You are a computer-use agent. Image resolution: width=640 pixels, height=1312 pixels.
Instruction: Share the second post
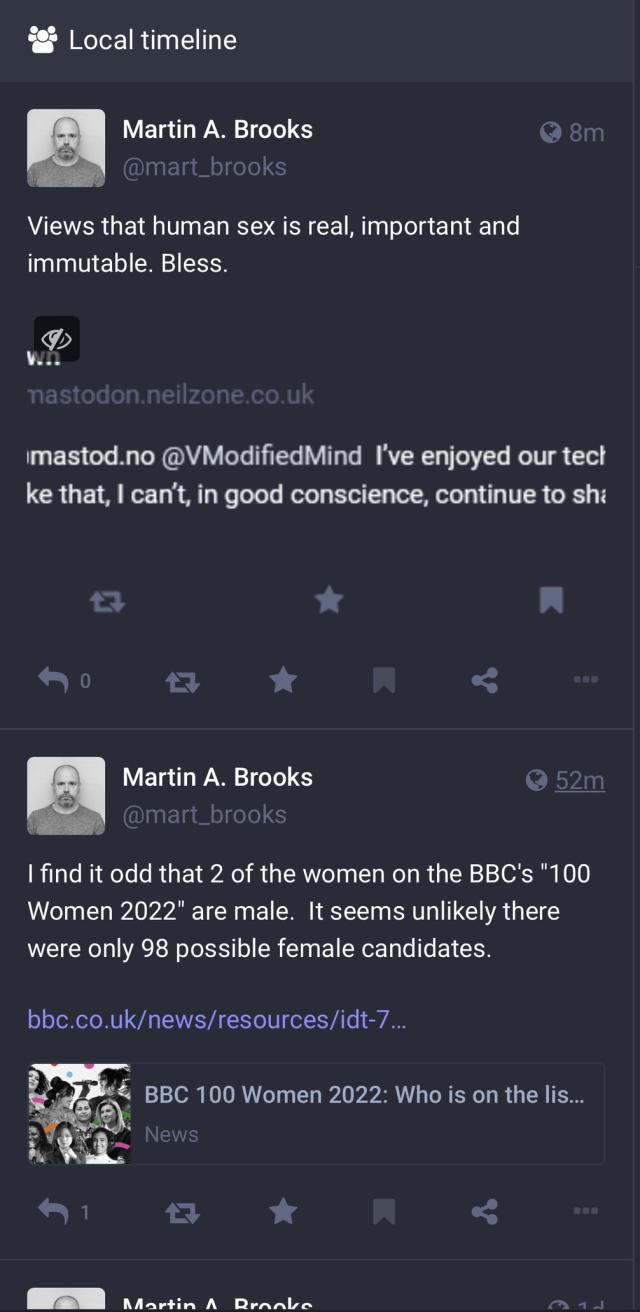pos(484,1211)
